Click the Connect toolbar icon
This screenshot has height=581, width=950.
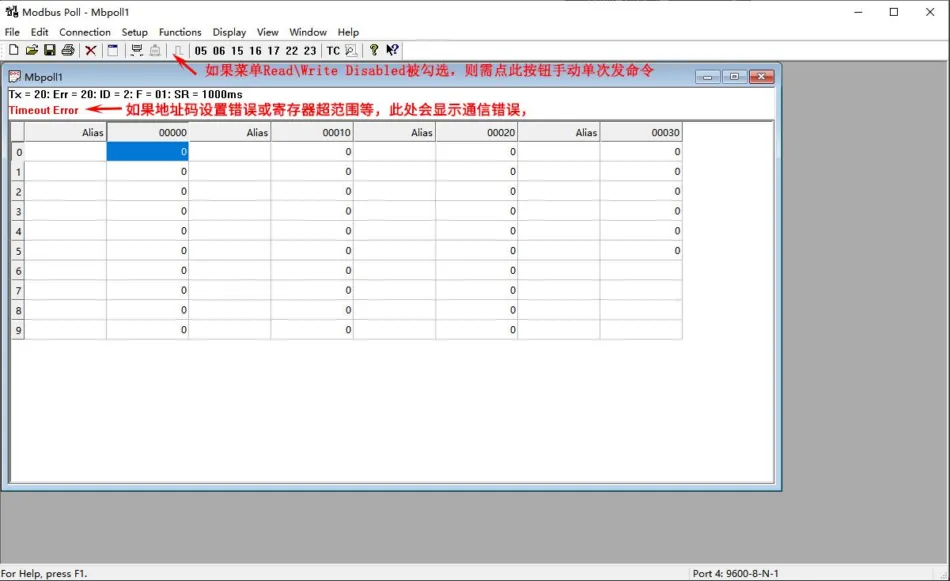pos(137,50)
